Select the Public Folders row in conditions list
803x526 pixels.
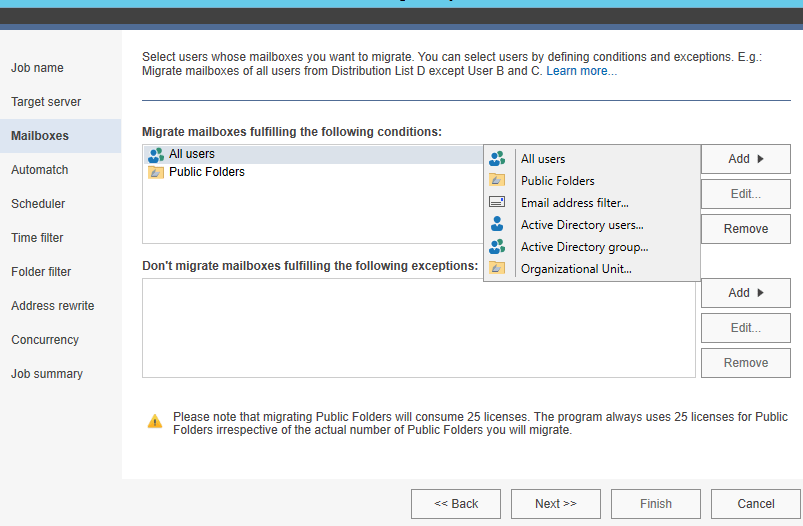point(313,172)
